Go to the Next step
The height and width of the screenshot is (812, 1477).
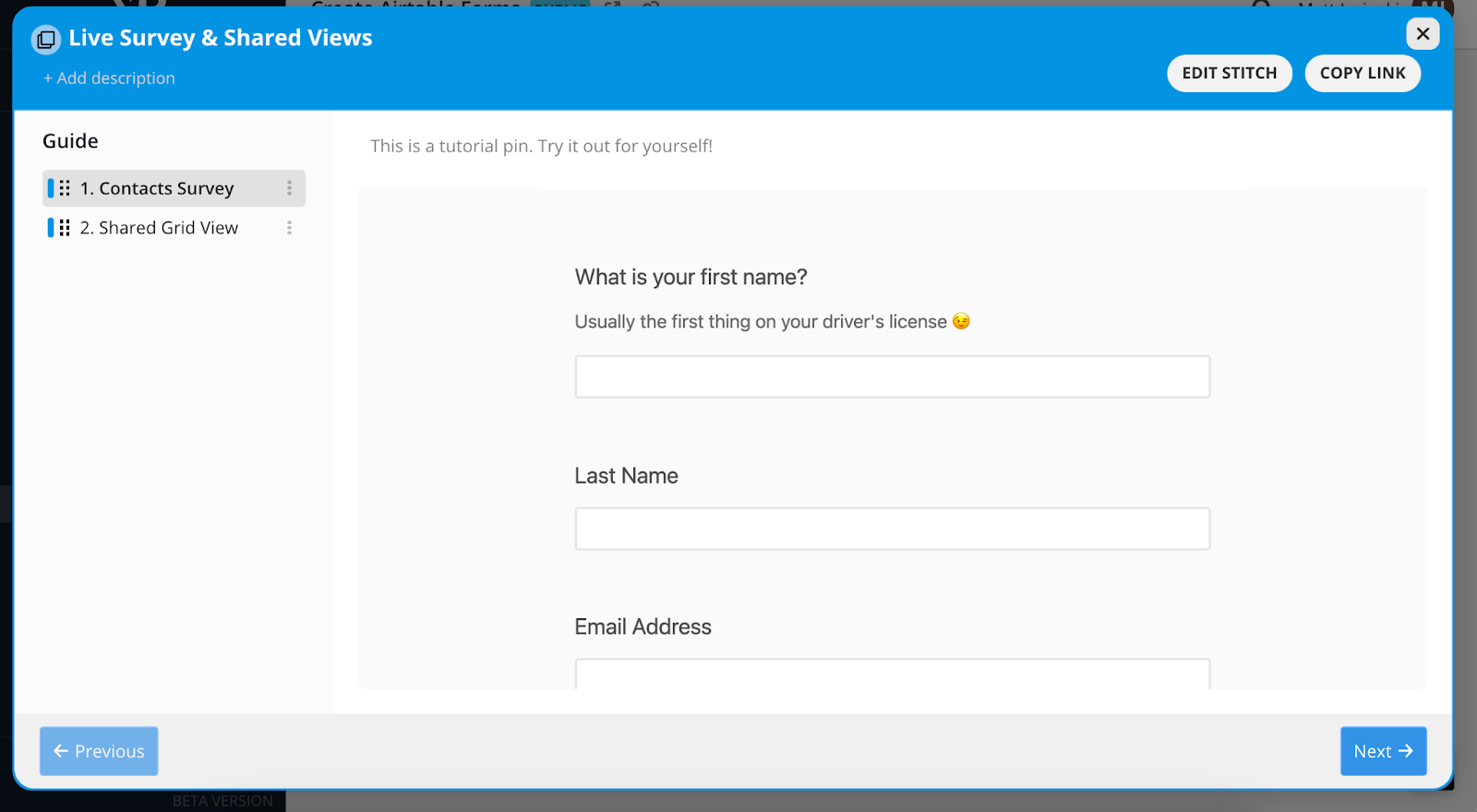pos(1383,751)
